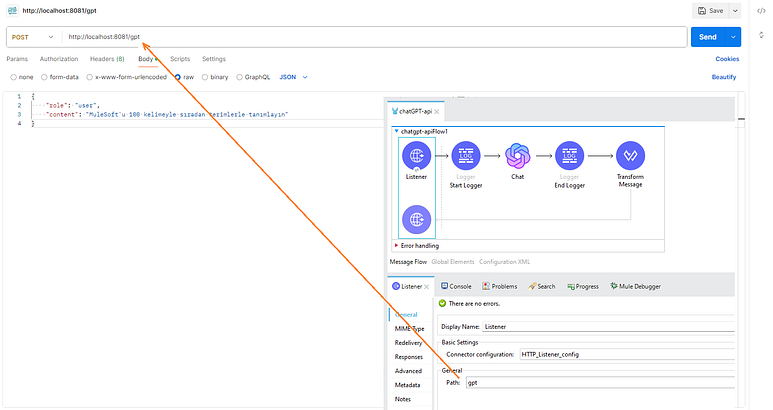Select the x-www-form-urlencoded radio option
The image size is (773, 410).
pyautogui.click(x=90, y=77)
